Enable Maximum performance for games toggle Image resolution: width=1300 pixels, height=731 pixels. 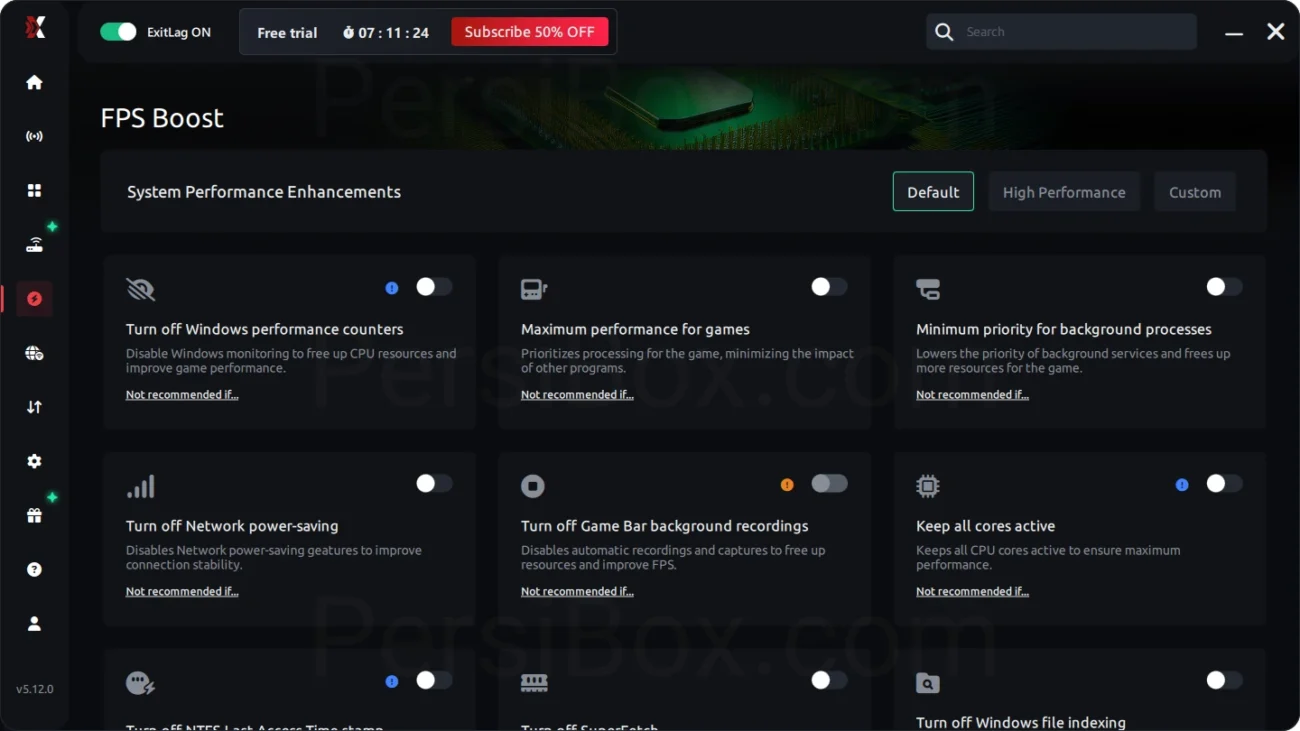(829, 287)
